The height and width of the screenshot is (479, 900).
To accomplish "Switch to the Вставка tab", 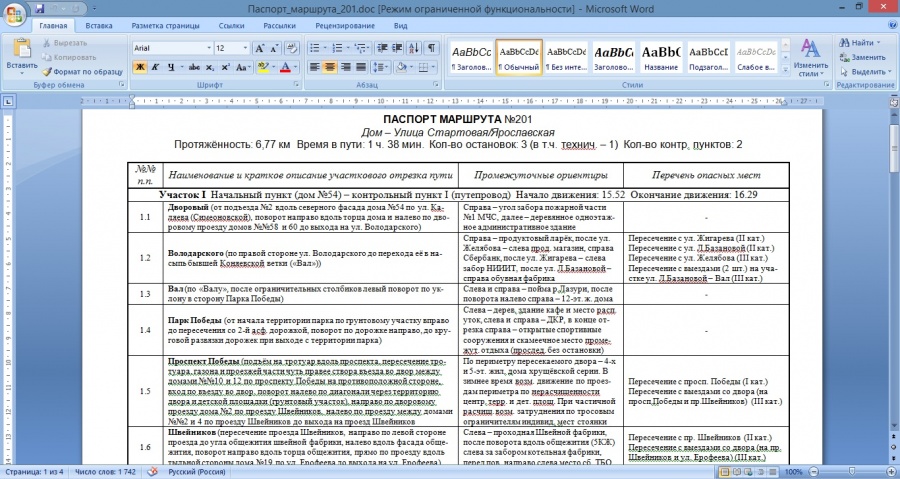I will pyautogui.click(x=99, y=26).
